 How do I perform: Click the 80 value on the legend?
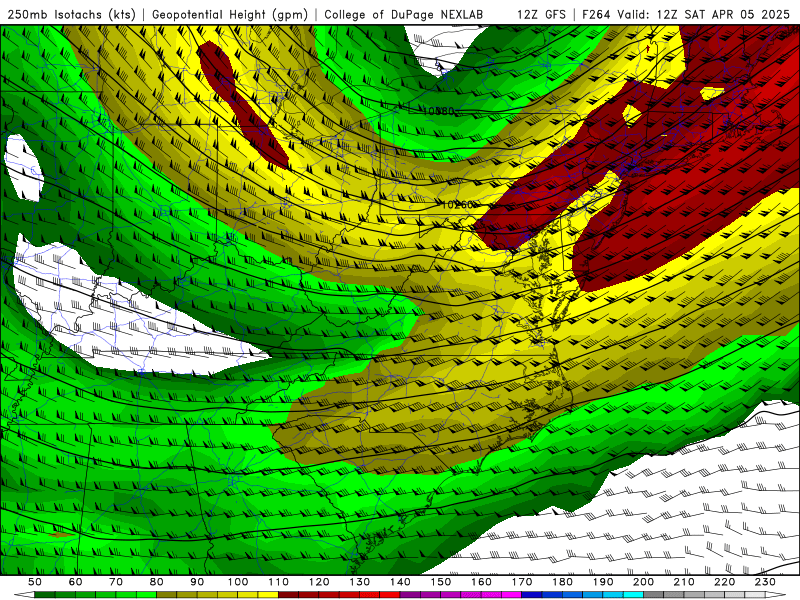pos(157,582)
